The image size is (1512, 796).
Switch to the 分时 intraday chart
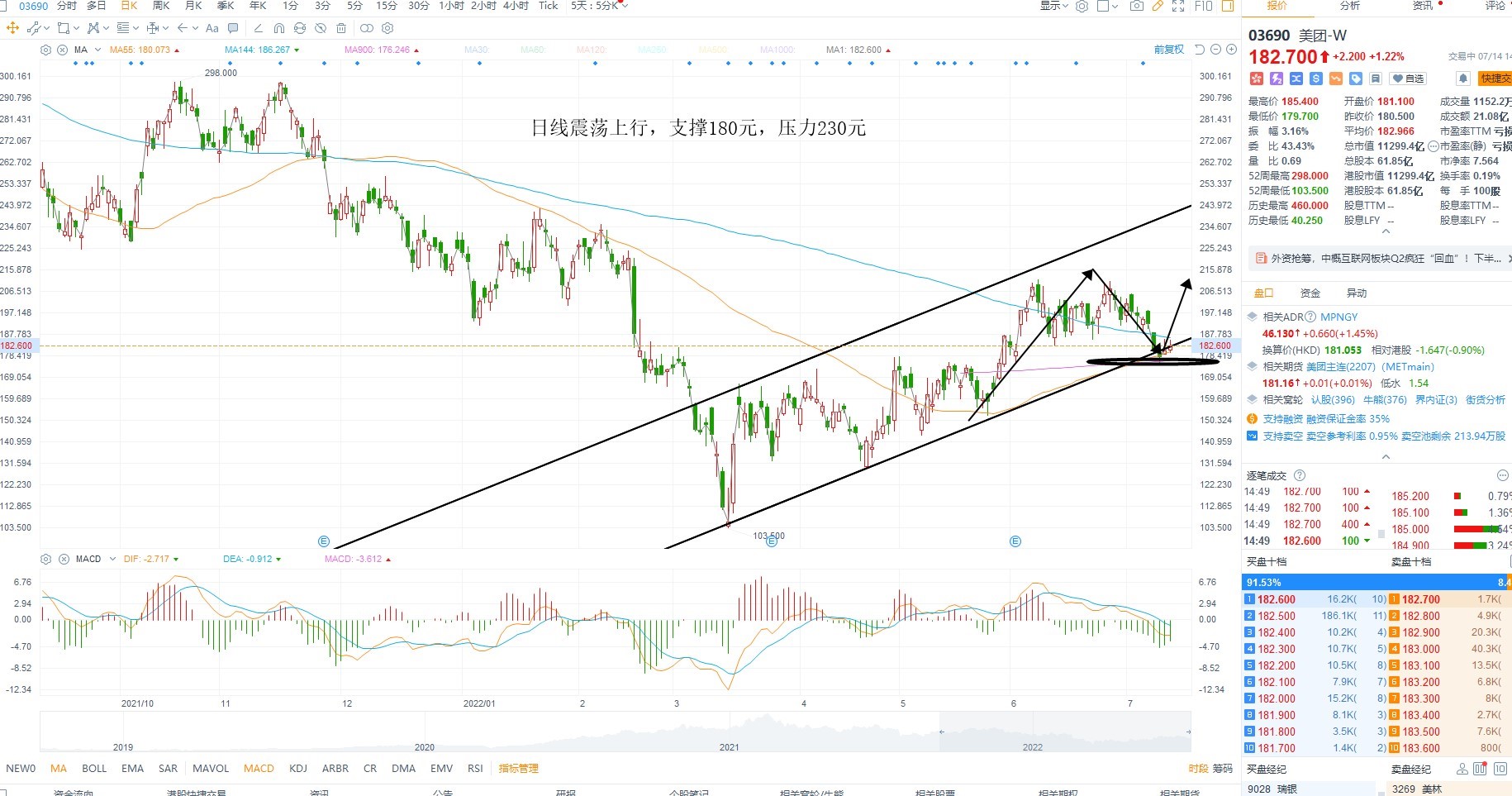[x=67, y=6]
